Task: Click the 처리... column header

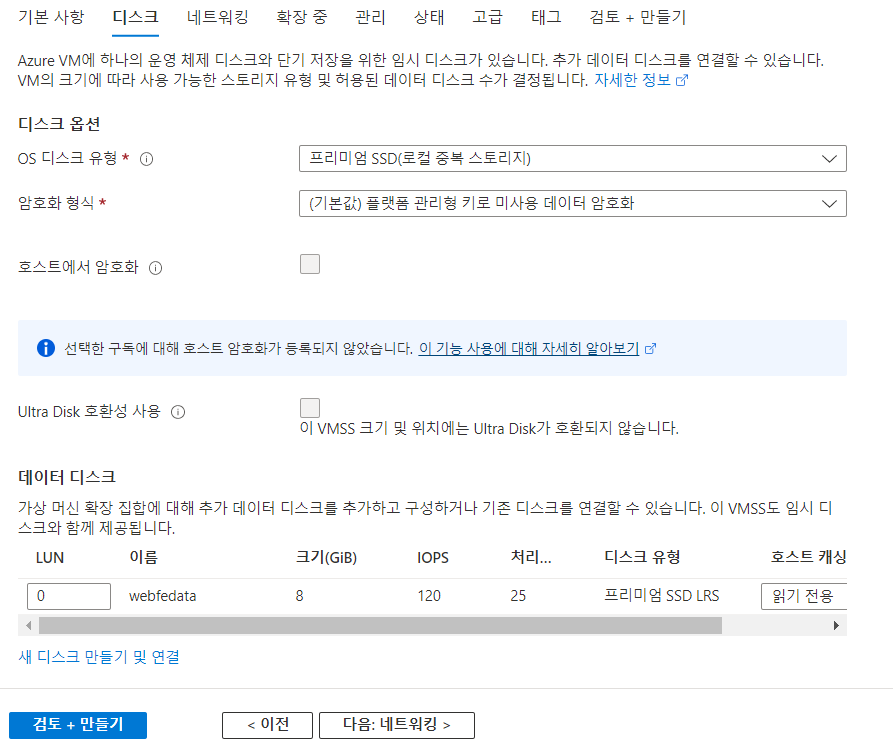Action: (x=531, y=557)
